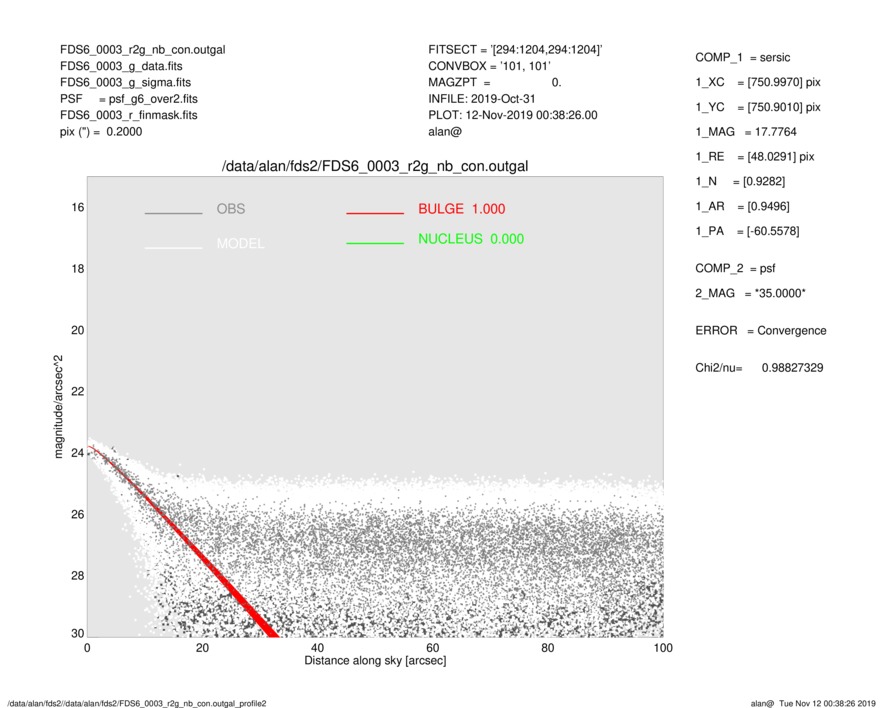Screen dimensions: 885x708
Task: Click the y-axis tick label 28
Action: click(x=78, y=575)
